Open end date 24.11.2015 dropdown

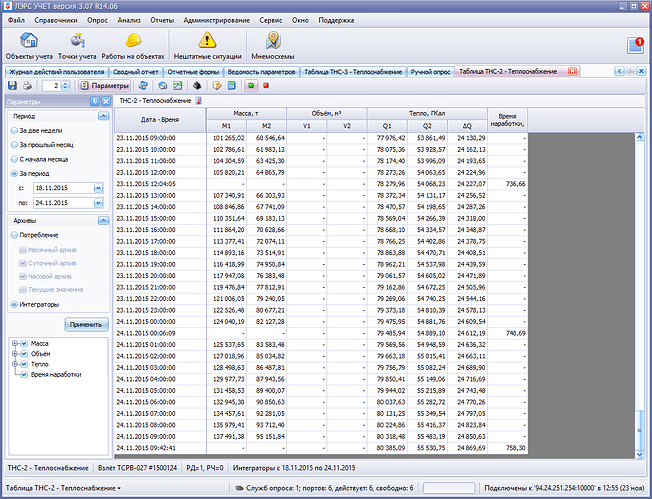pyautogui.click(x=98, y=203)
